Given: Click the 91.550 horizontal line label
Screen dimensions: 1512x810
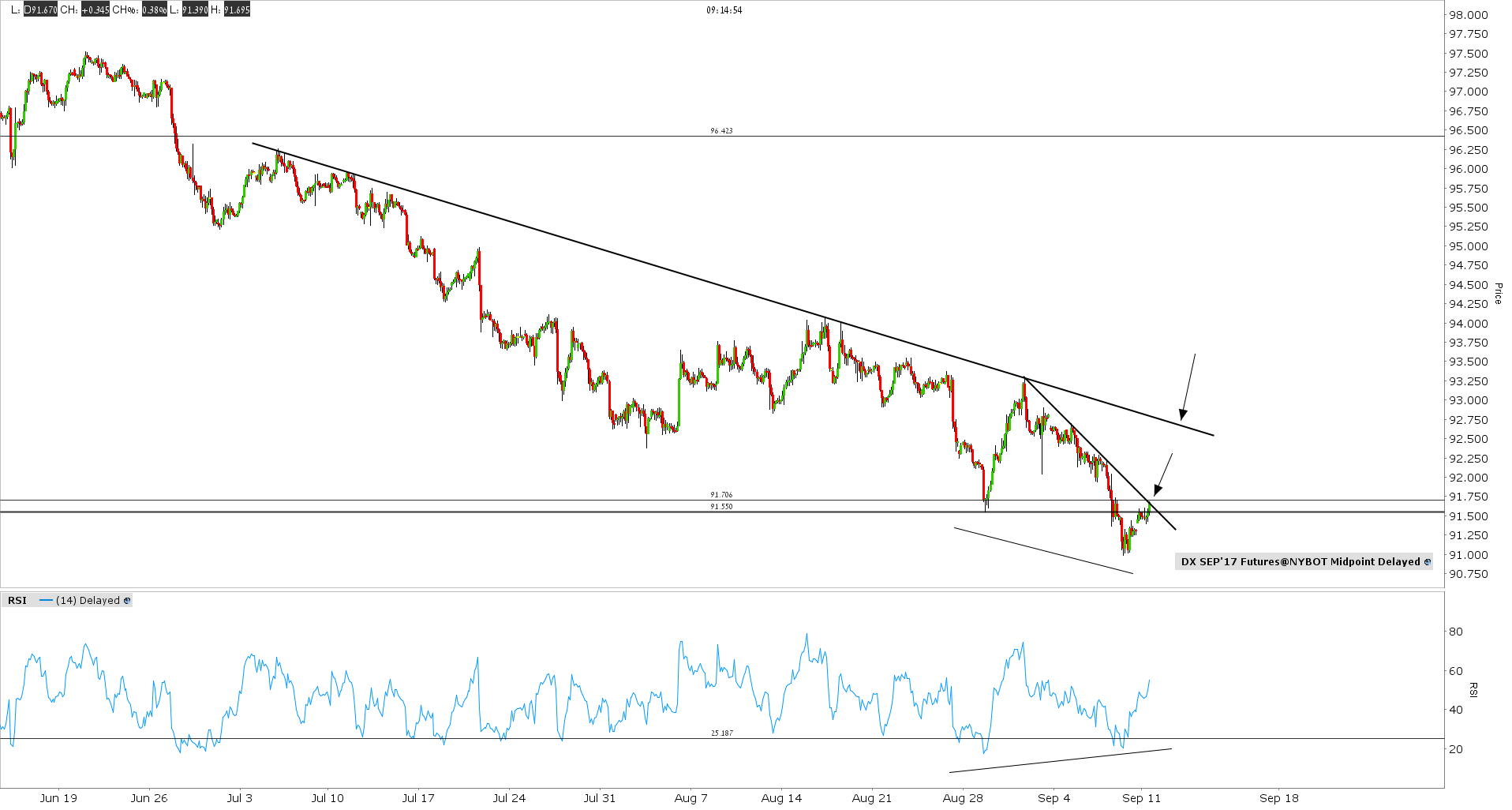Looking at the screenshot, I should 721,507.
